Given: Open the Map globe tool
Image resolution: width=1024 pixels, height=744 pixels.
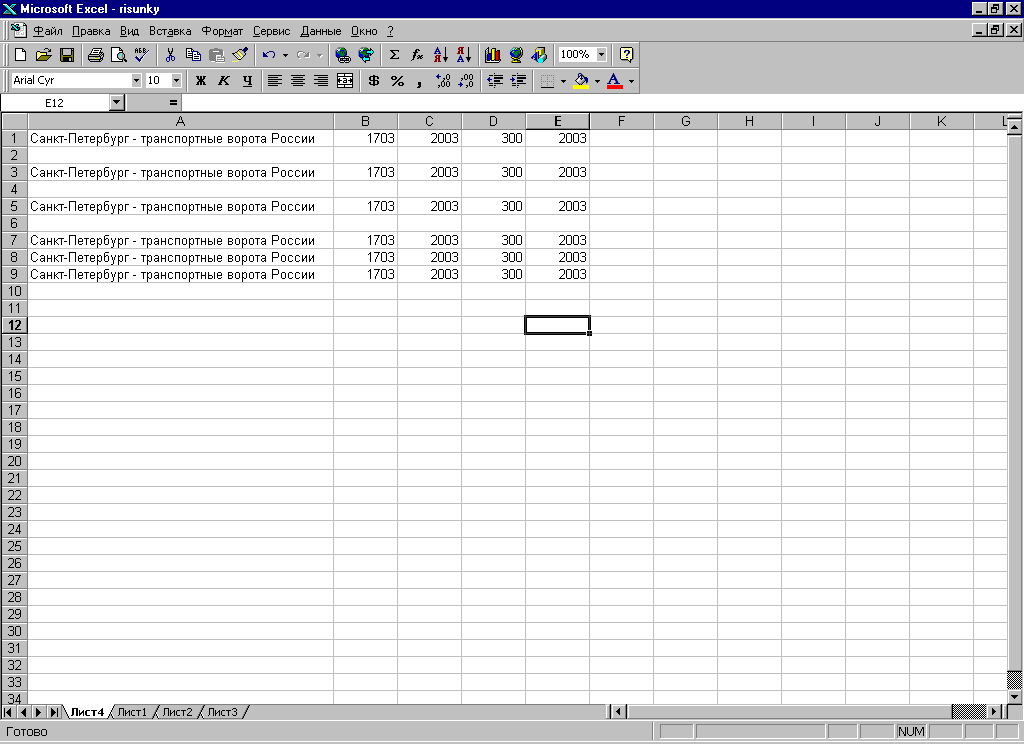Looking at the screenshot, I should pos(516,55).
